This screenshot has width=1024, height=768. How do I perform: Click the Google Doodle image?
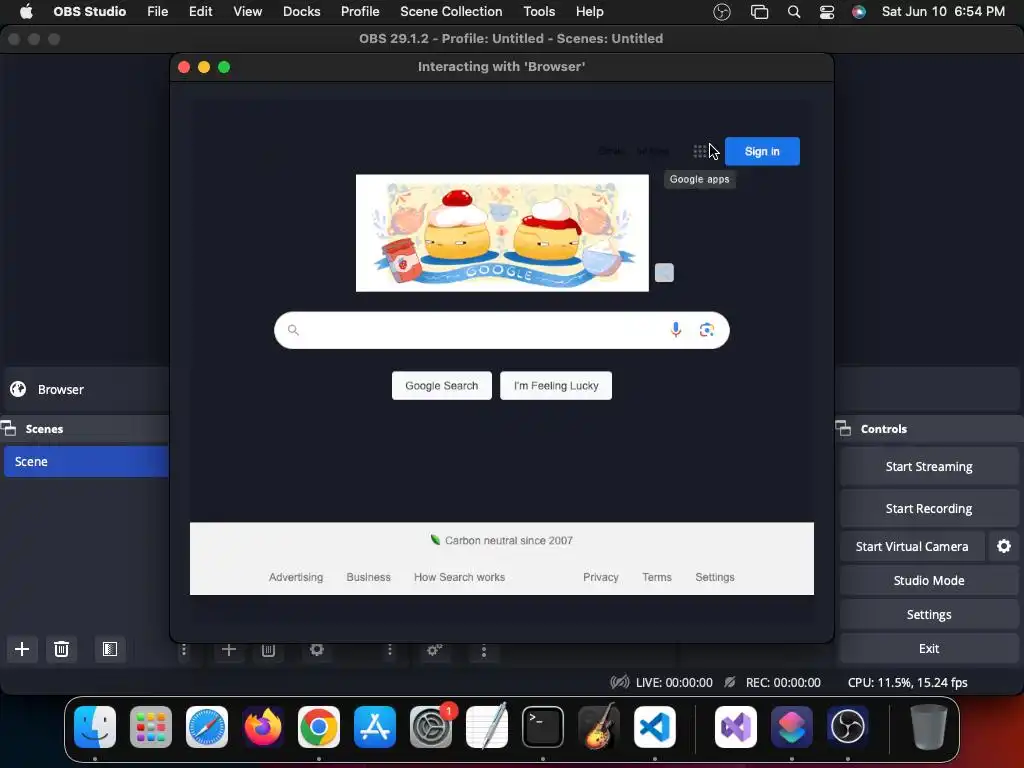pos(502,233)
